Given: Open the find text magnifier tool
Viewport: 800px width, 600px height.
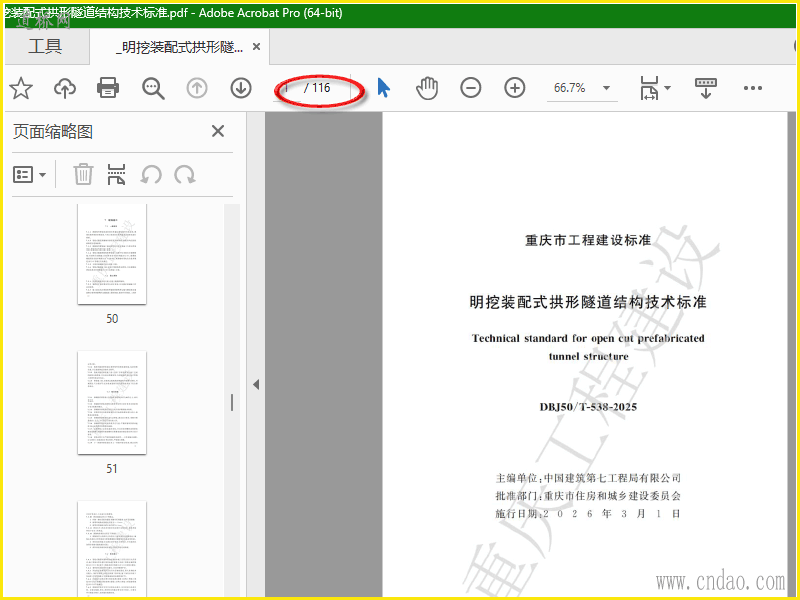Looking at the screenshot, I should 153,88.
